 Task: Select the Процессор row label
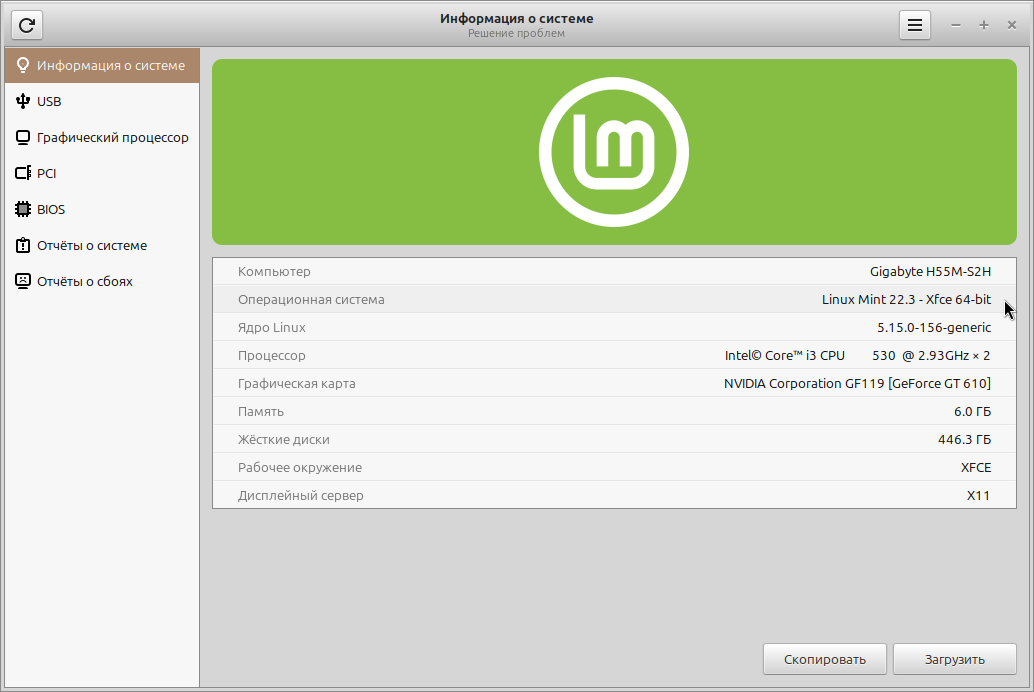coord(272,356)
